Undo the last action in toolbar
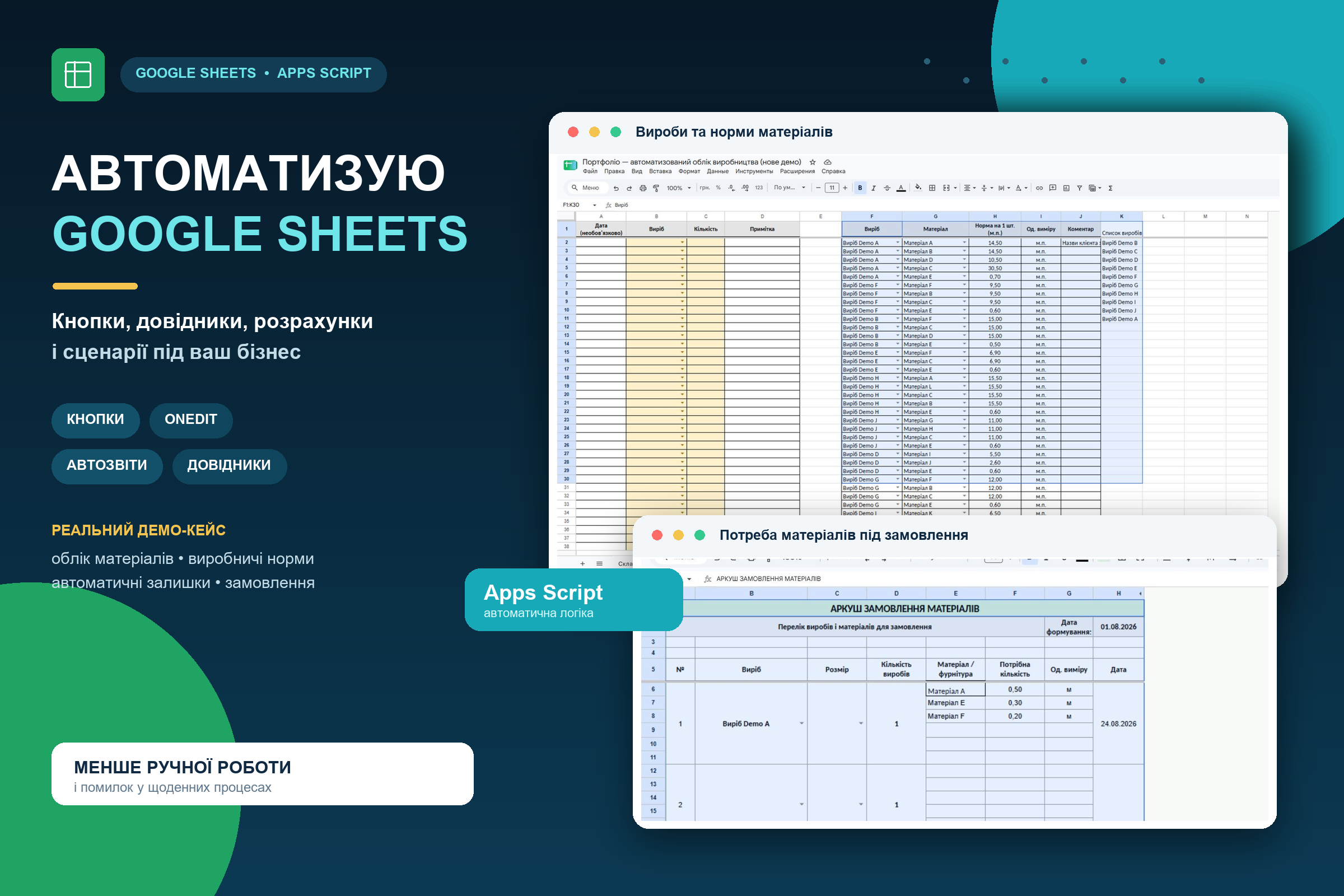 point(616,188)
